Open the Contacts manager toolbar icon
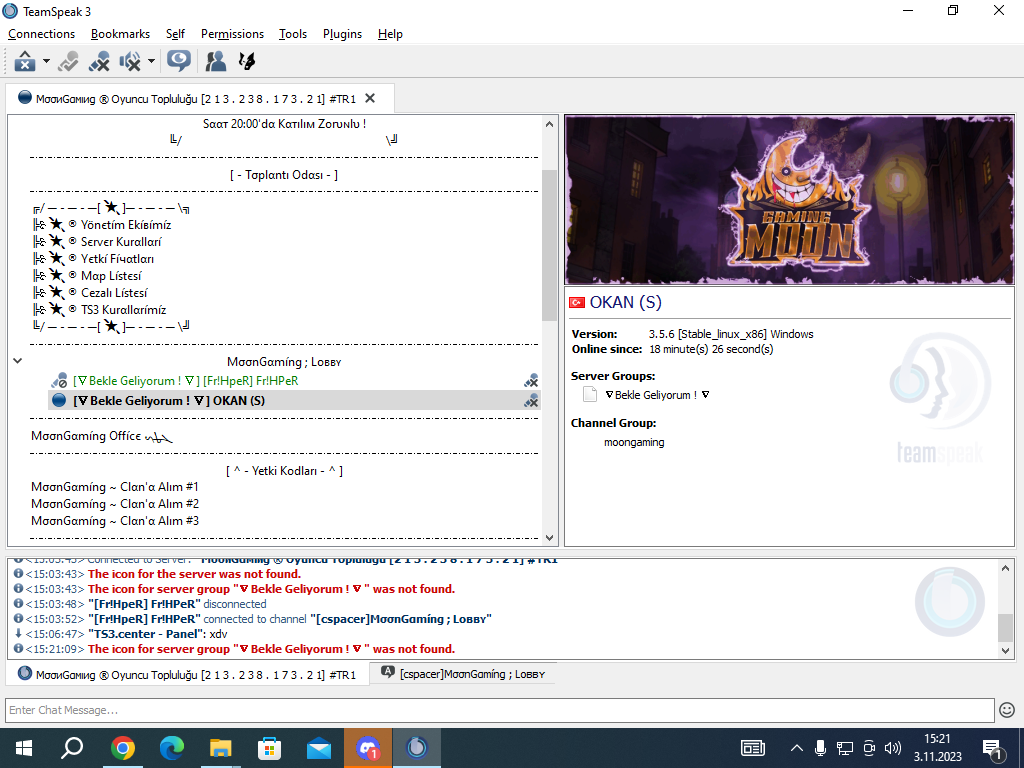The width and height of the screenshot is (1024, 768). pos(216,61)
